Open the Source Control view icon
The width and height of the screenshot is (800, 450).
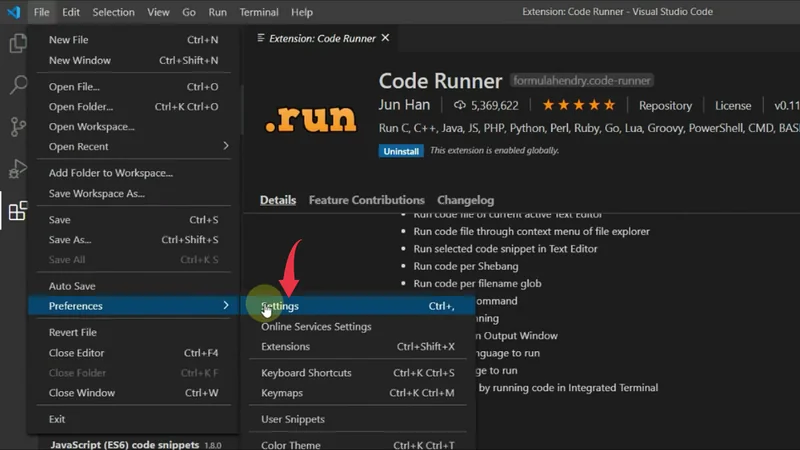17,127
